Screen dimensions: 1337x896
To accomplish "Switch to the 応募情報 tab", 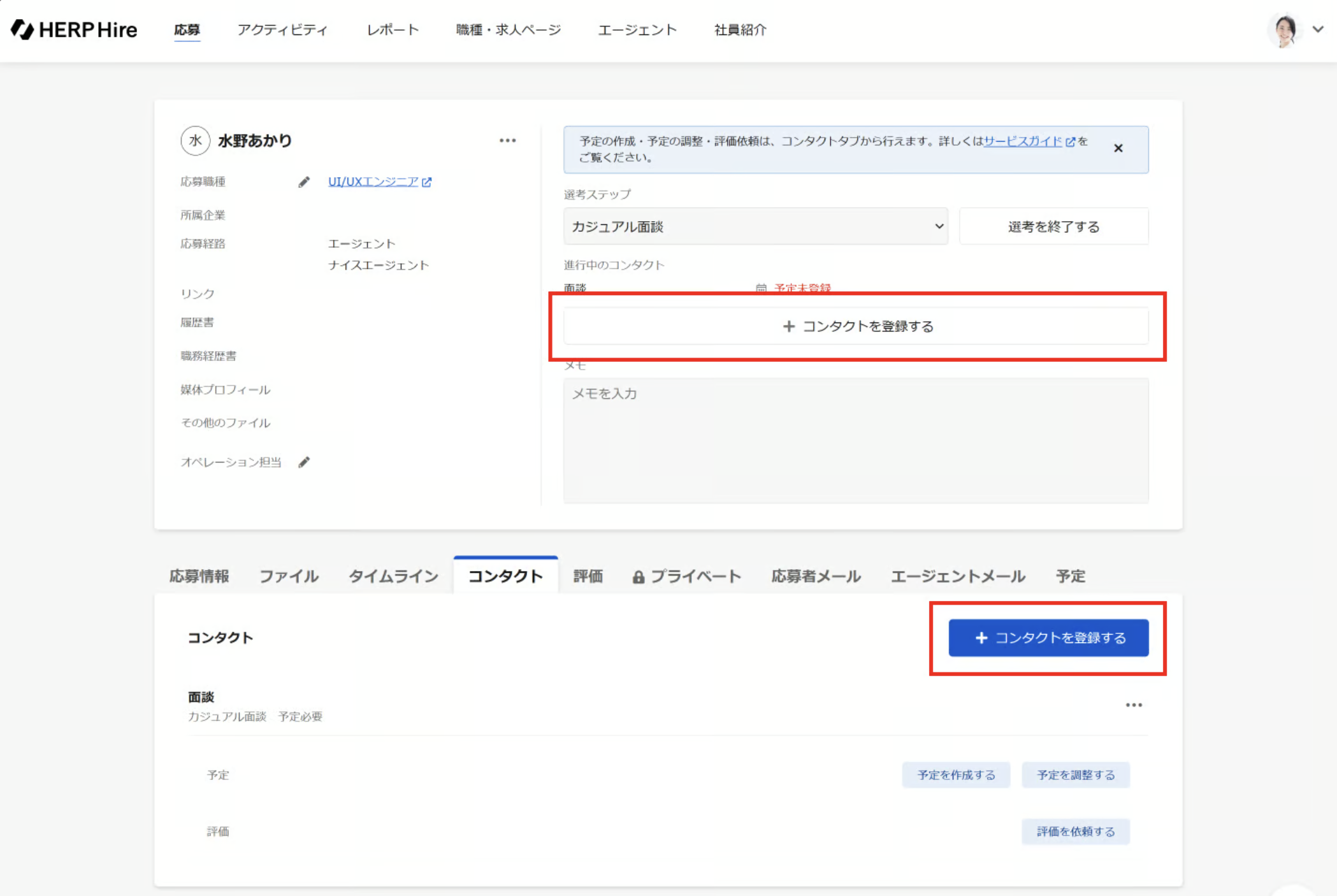I will pos(199,576).
